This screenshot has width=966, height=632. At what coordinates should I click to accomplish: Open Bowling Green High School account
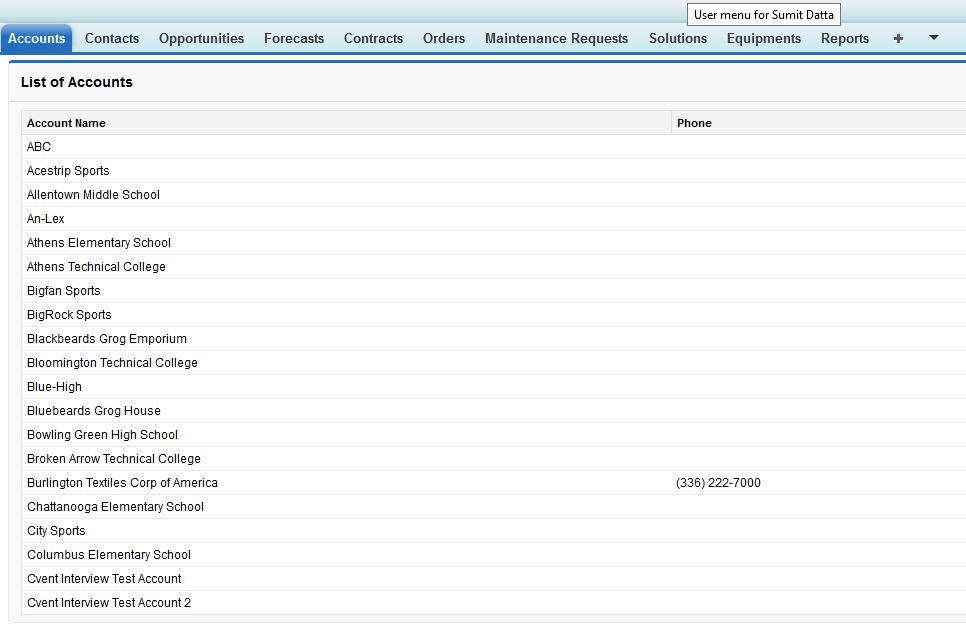(x=102, y=435)
